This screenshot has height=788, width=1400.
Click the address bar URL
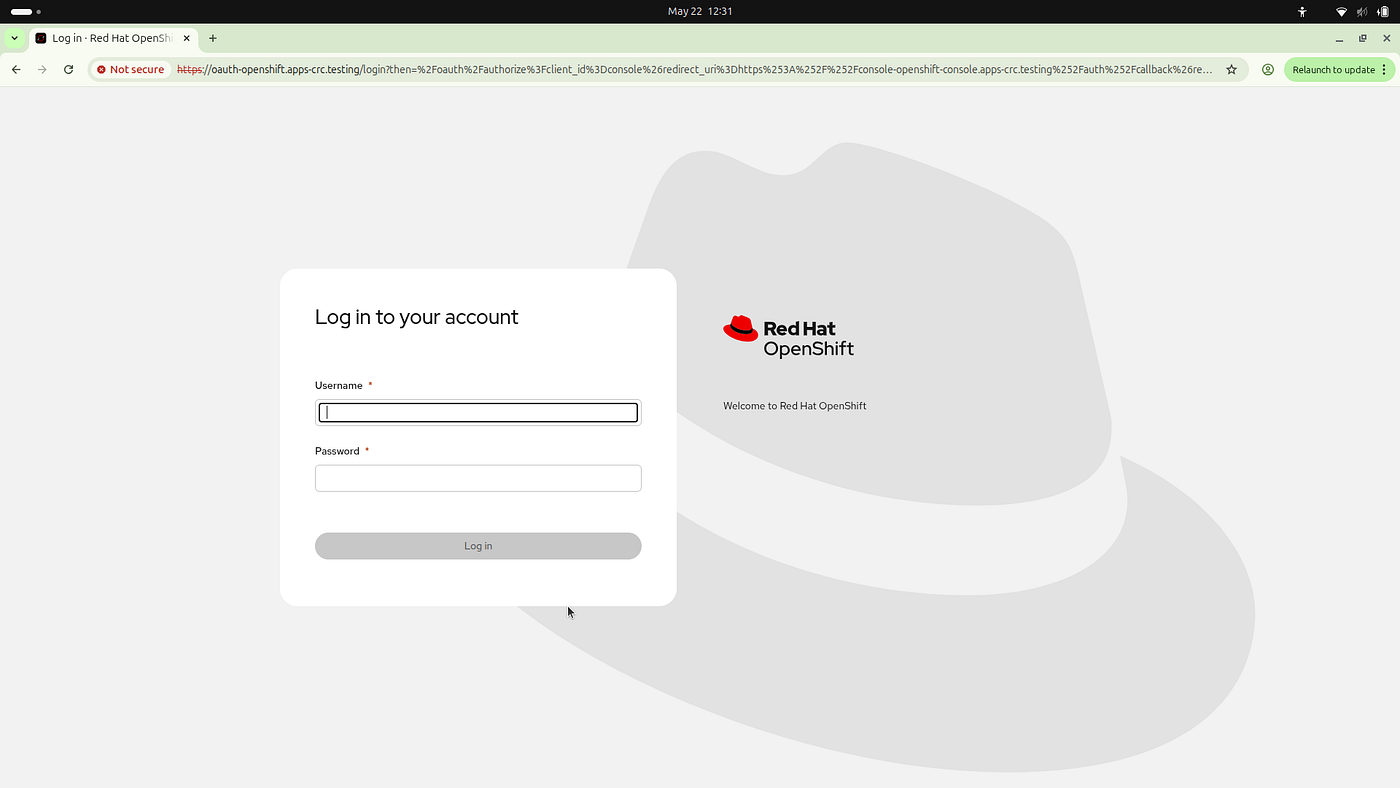[694, 70]
